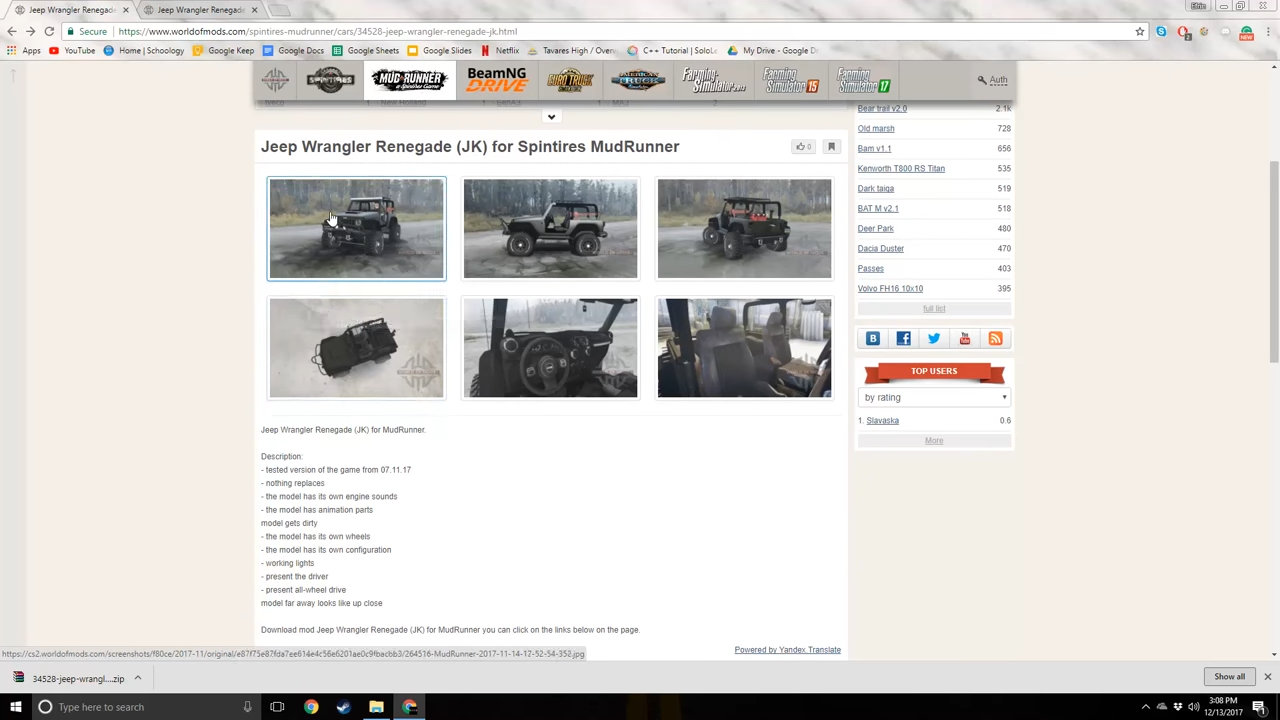The height and width of the screenshot is (720, 1280).
Task: Open the Jeep top-down screenshot
Action: click(x=356, y=348)
